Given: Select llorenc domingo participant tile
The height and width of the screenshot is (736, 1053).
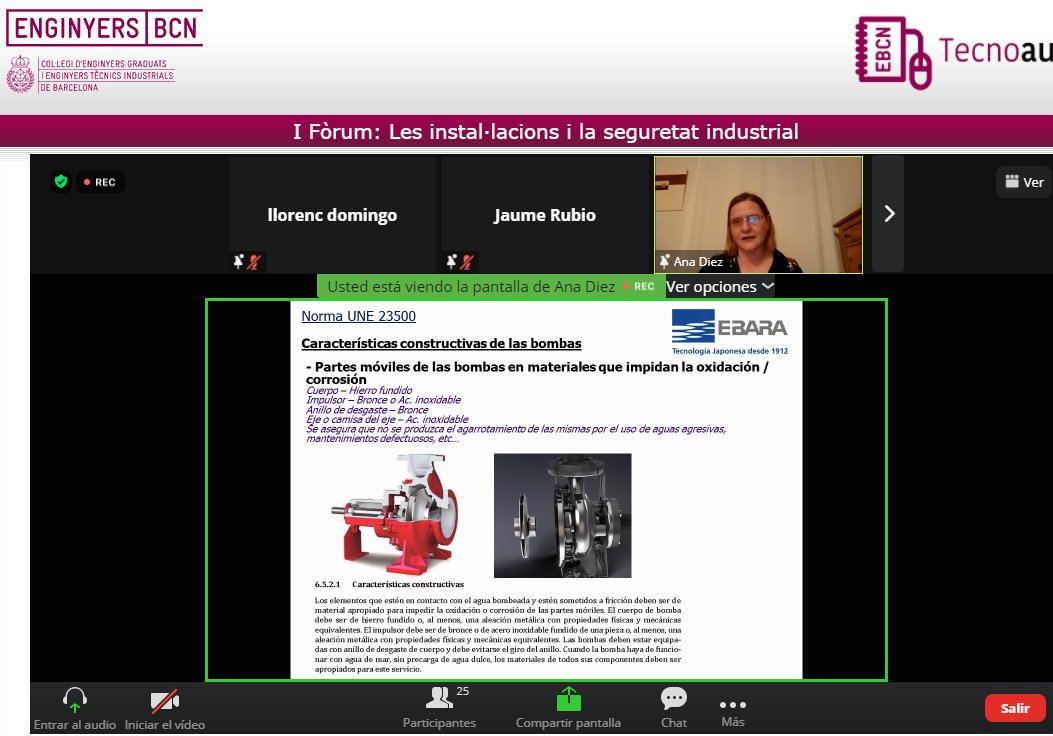Looking at the screenshot, I should (333, 214).
